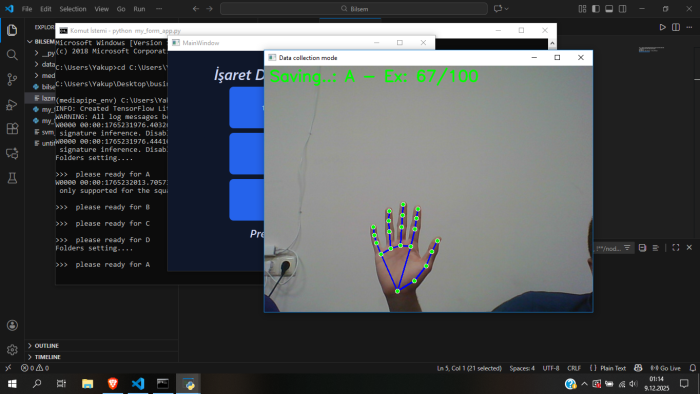Change language mode from Plain Text

(612, 368)
